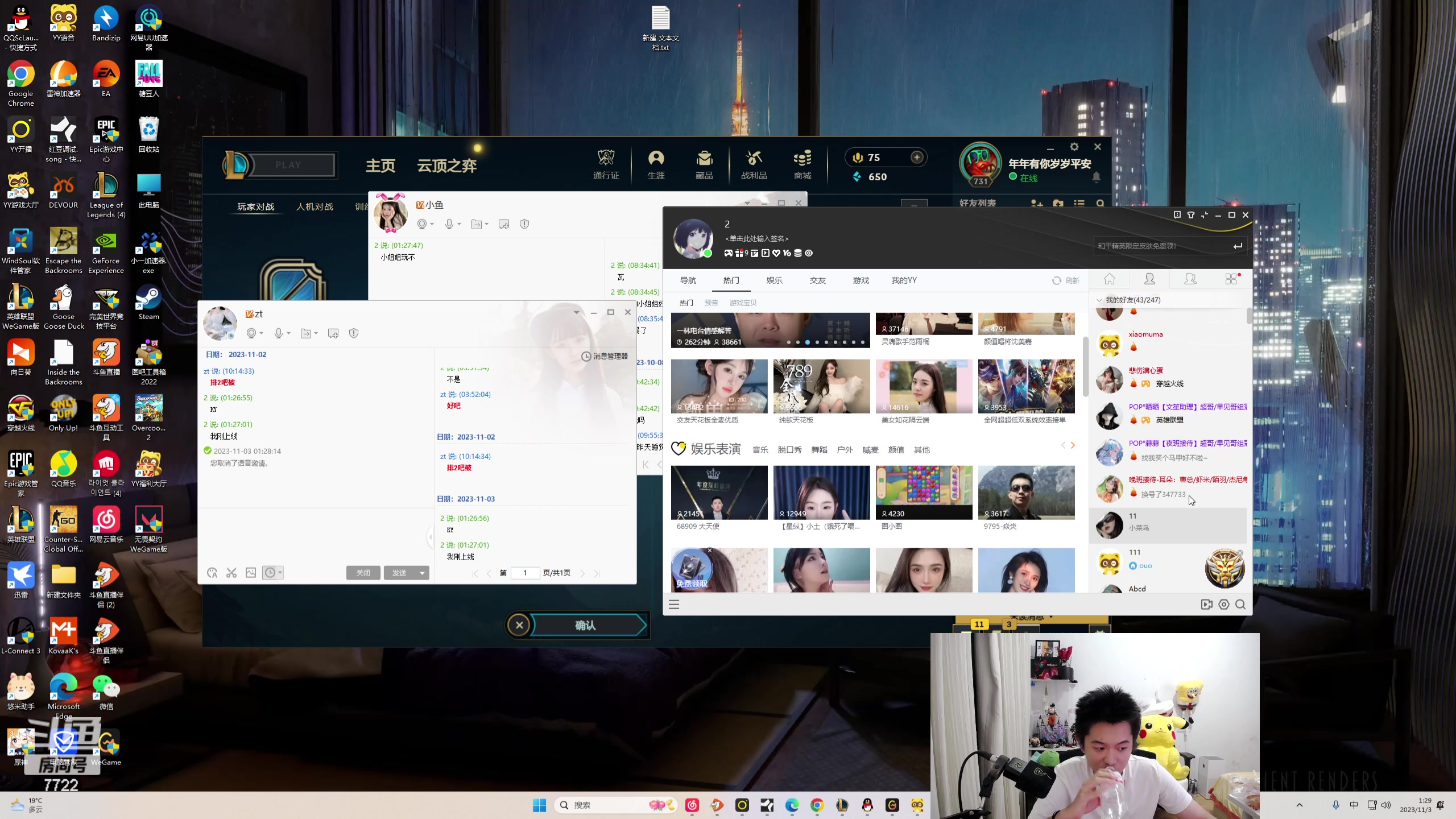Open the zt chat window menu arrow
This screenshot has height=819, width=1456.
577,312
